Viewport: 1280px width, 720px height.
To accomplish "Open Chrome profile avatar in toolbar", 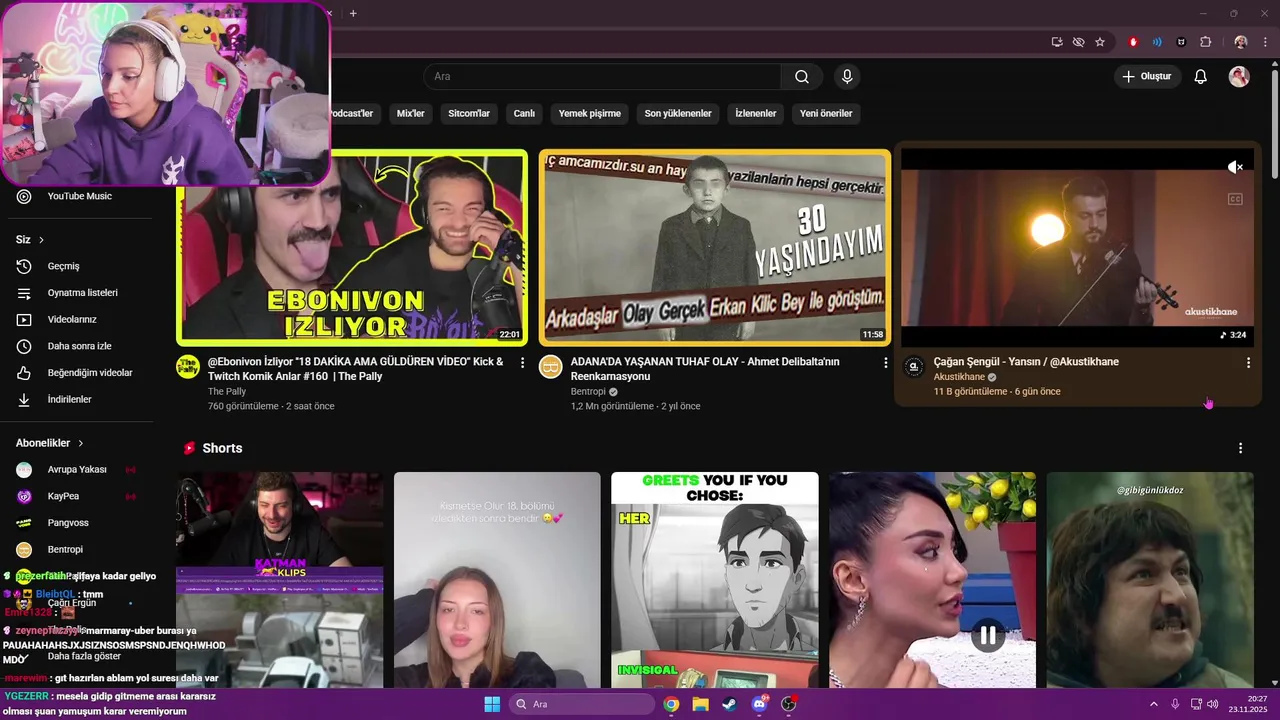I will point(1241,42).
